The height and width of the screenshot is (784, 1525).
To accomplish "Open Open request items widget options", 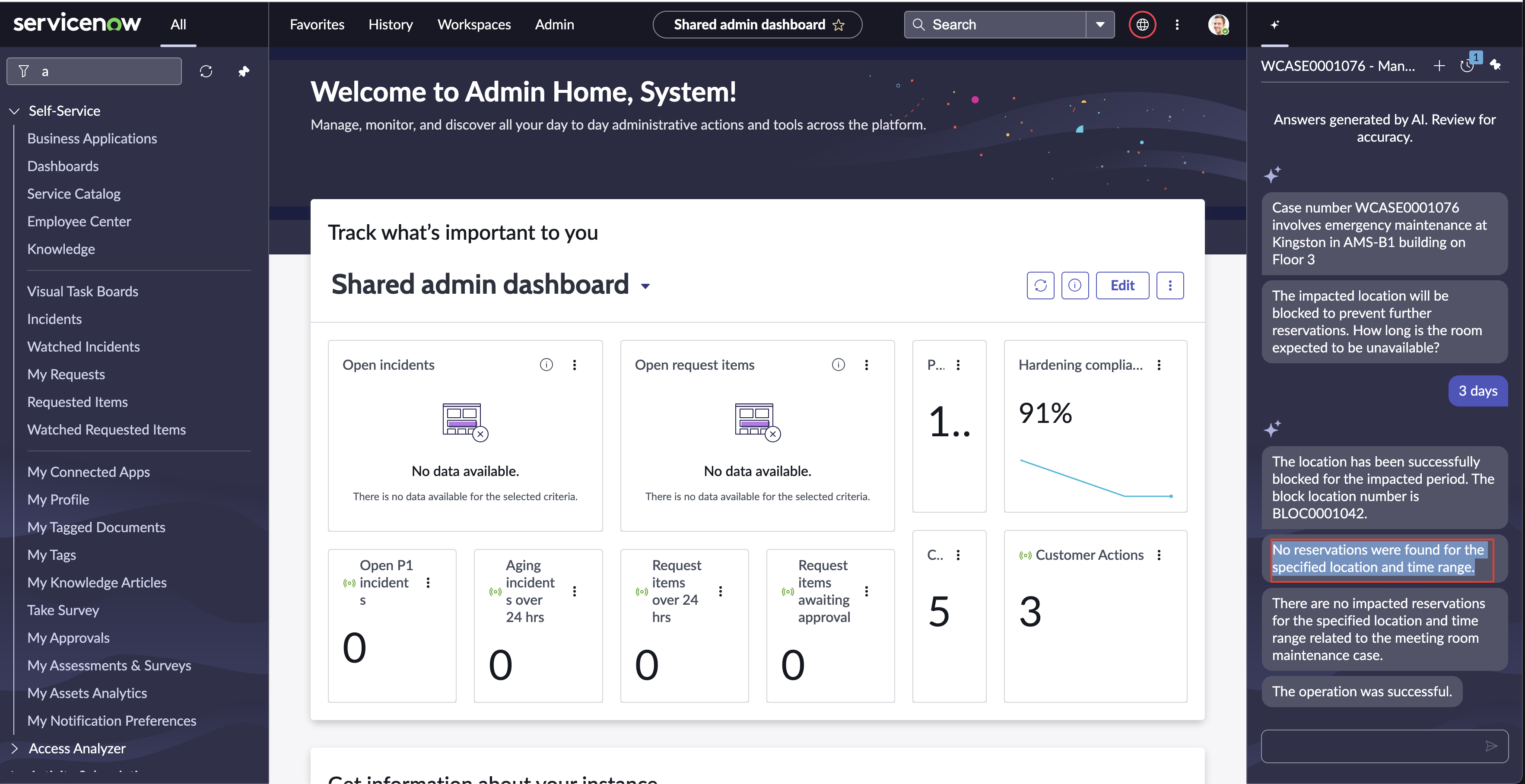I will 867,365.
